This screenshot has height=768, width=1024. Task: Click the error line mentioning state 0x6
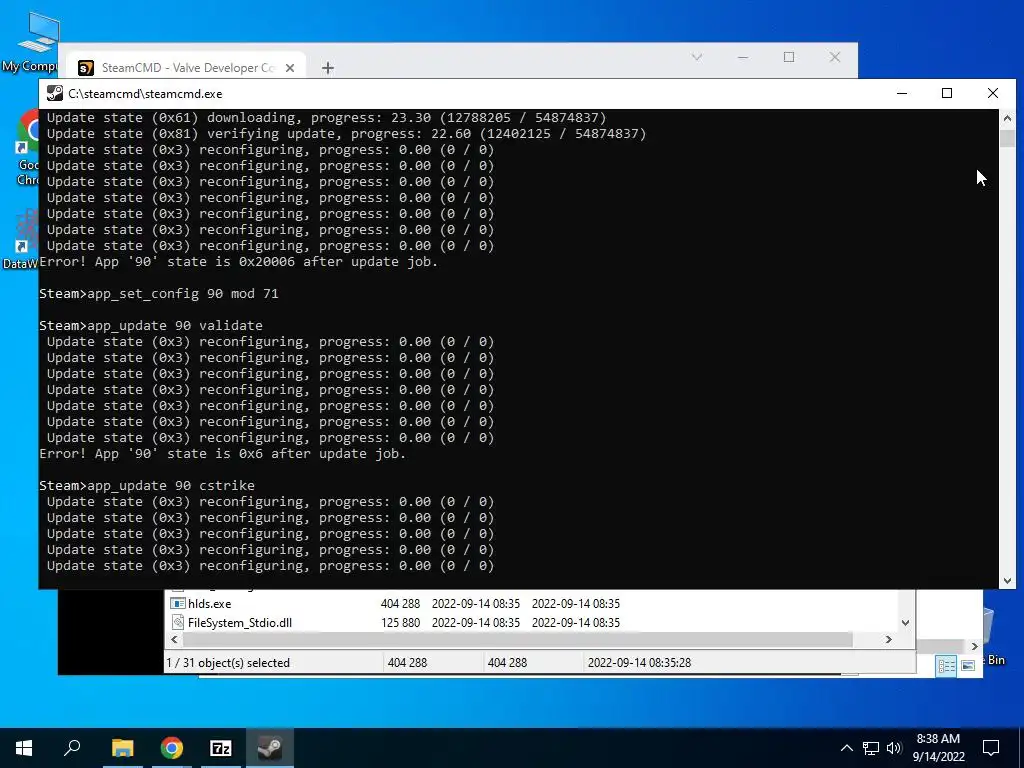coord(223,453)
